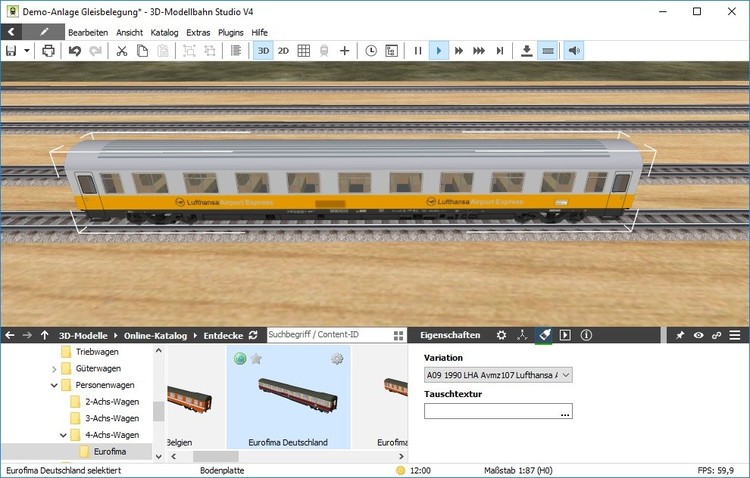The height and width of the screenshot is (478, 750).
Task: Play the simulation at normal speed
Action: click(439, 51)
